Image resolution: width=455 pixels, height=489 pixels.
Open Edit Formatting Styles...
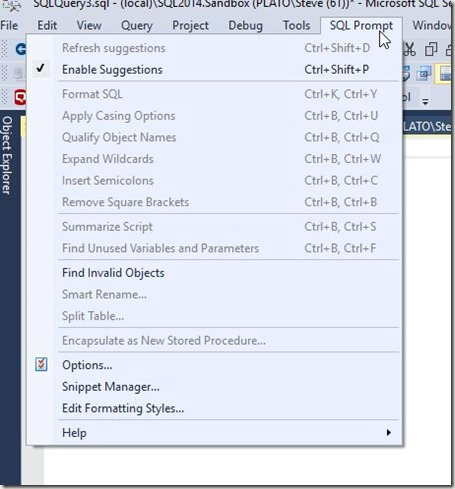(214, 408)
